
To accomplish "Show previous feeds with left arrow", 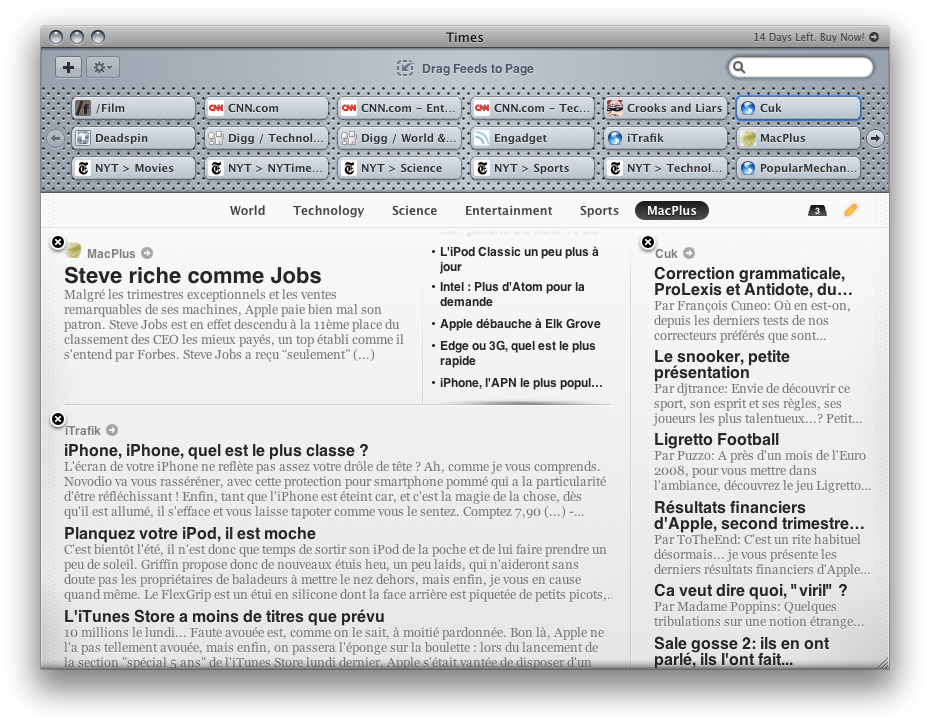I will (x=56, y=138).
